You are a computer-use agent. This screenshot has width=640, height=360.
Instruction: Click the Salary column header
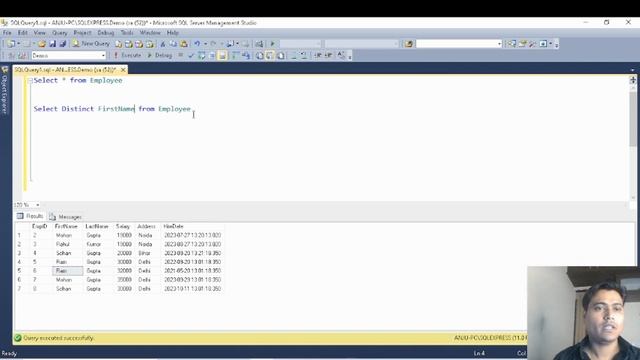coord(123,226)
